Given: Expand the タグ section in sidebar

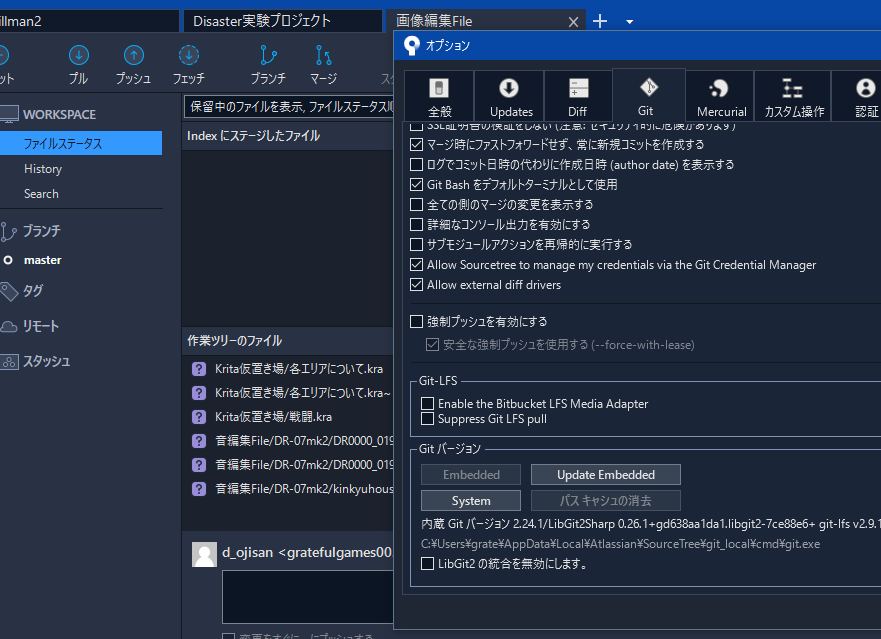Looking at the screenshot, I should tap(33, 291).
